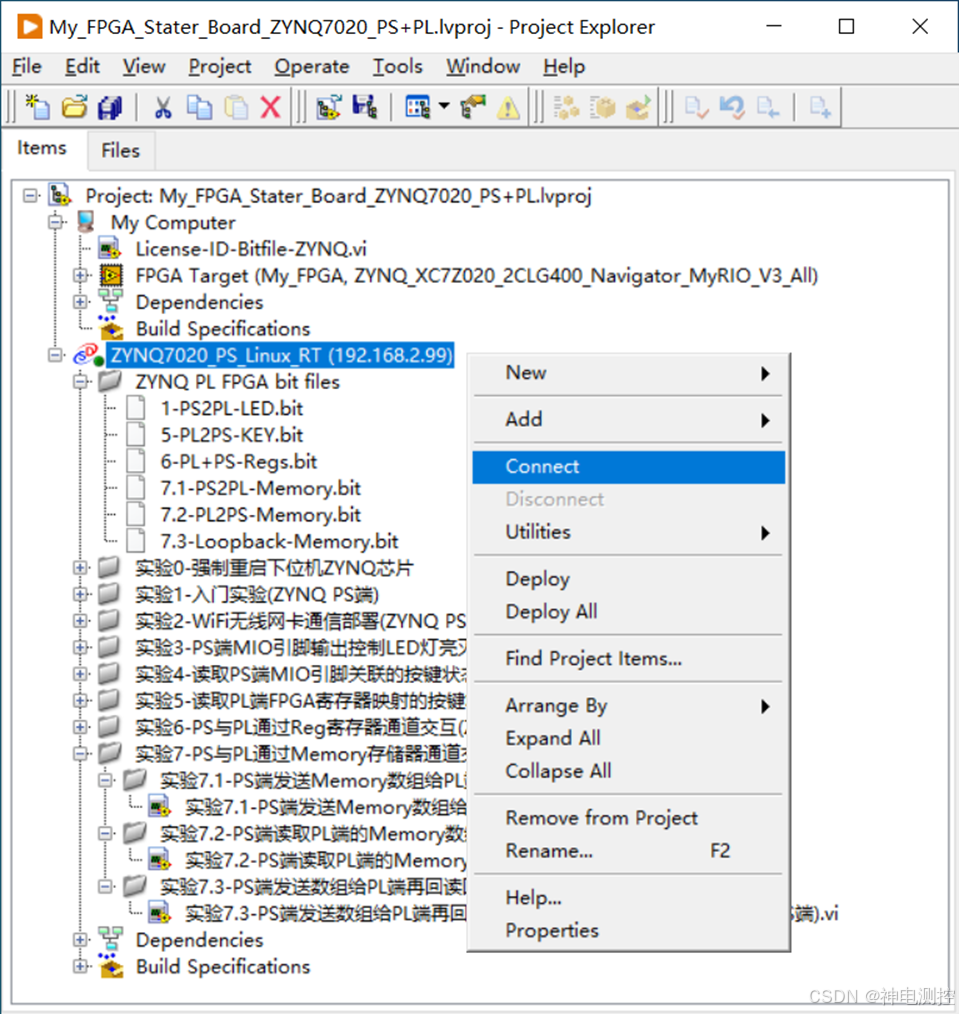Click the filter view toolbar icon

(417, 107)
